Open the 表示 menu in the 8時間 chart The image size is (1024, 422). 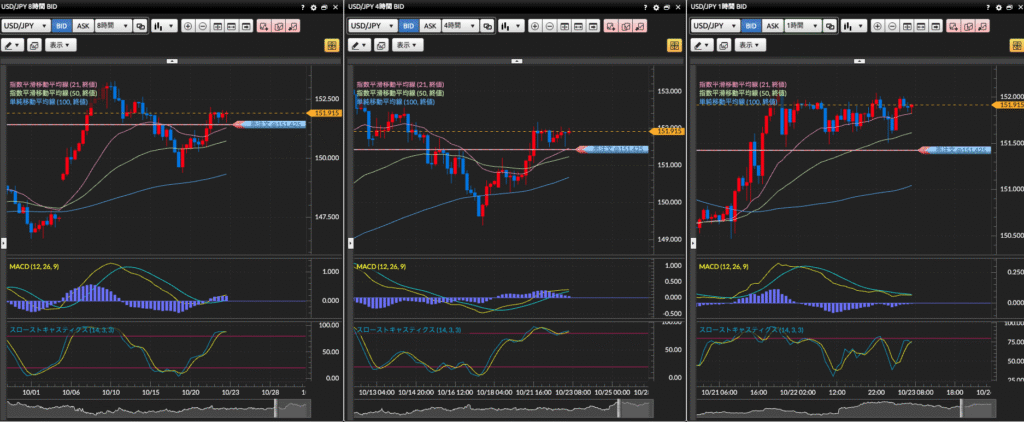60,45
